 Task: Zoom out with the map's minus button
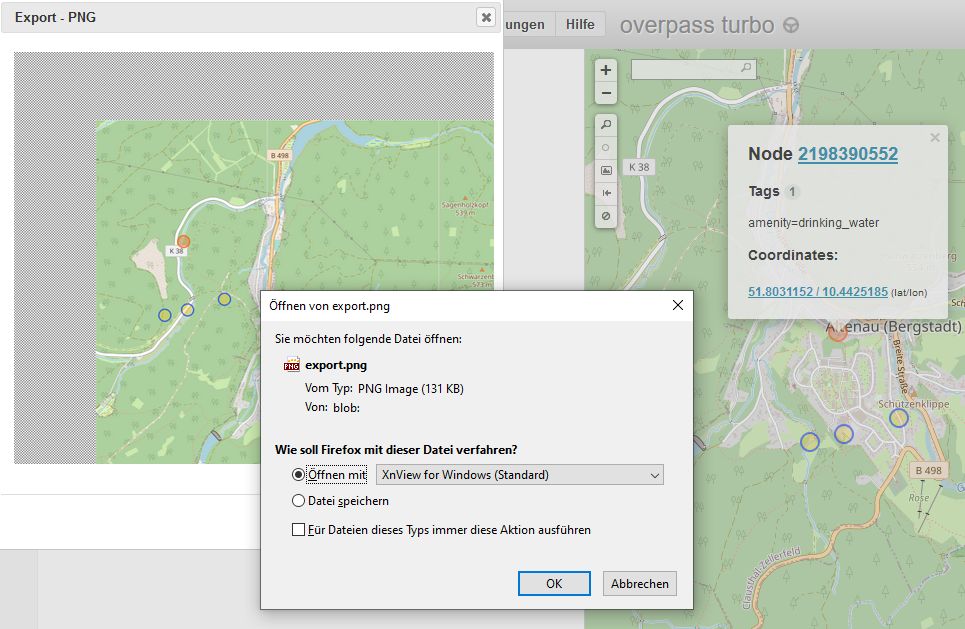pyautogui.click(x=606, y=94)
